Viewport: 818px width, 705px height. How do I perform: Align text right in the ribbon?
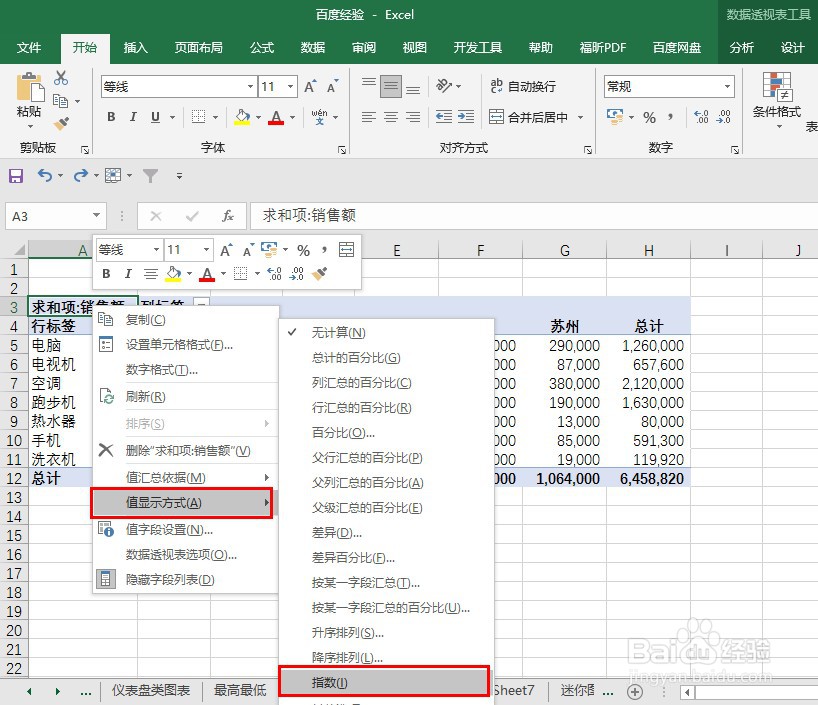pyautogui.click(x=413, y=117)
